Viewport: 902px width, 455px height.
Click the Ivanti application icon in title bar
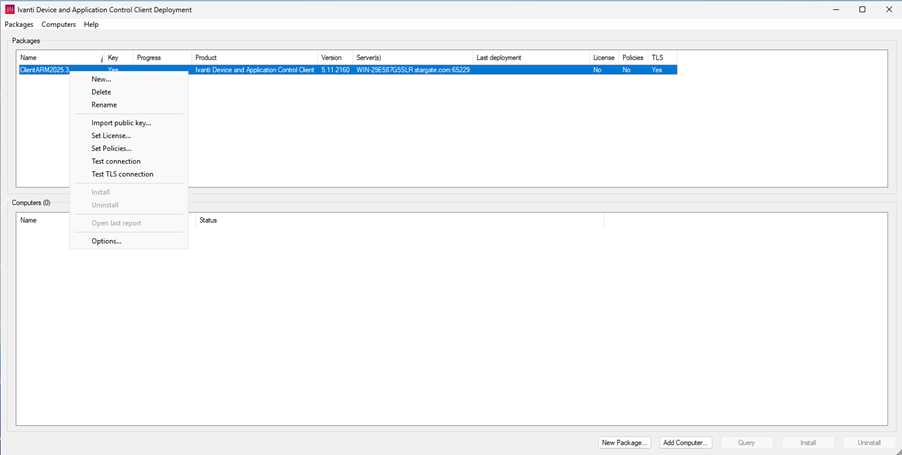pos(9,9)
